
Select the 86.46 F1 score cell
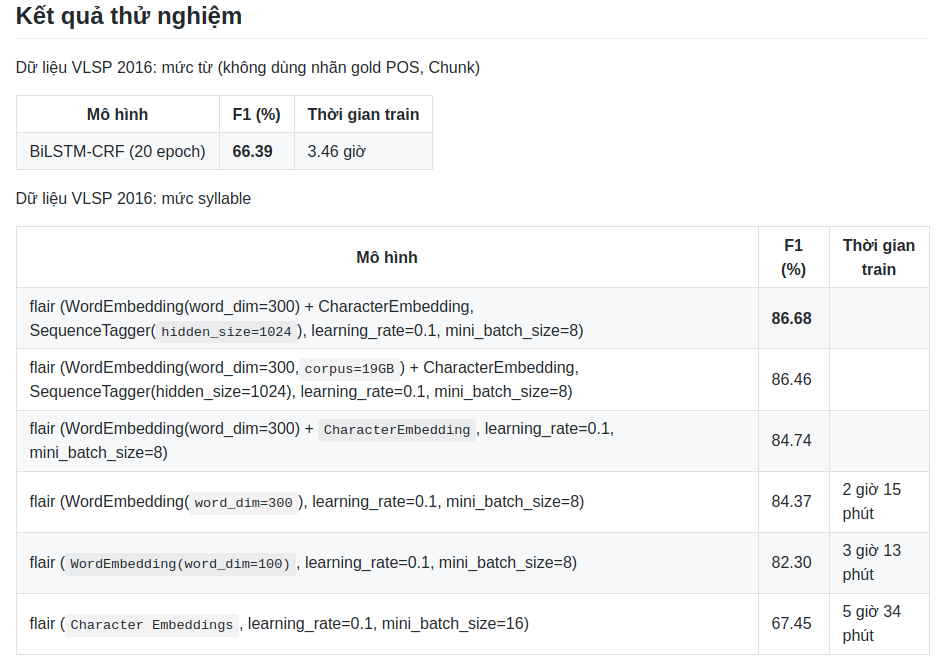coord(791,380)
